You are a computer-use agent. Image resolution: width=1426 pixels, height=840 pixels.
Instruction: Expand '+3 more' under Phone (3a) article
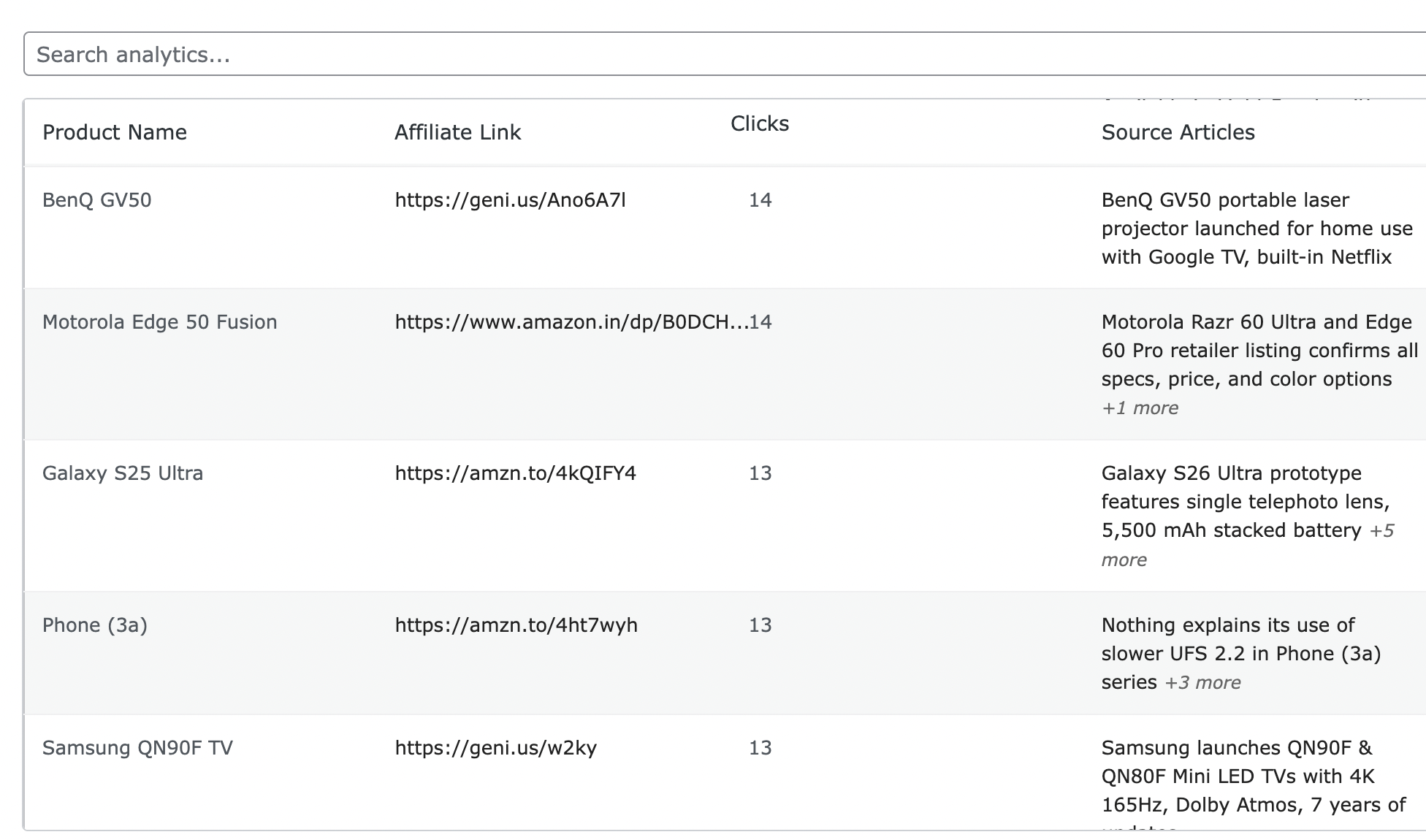(x=1202, y=682)
